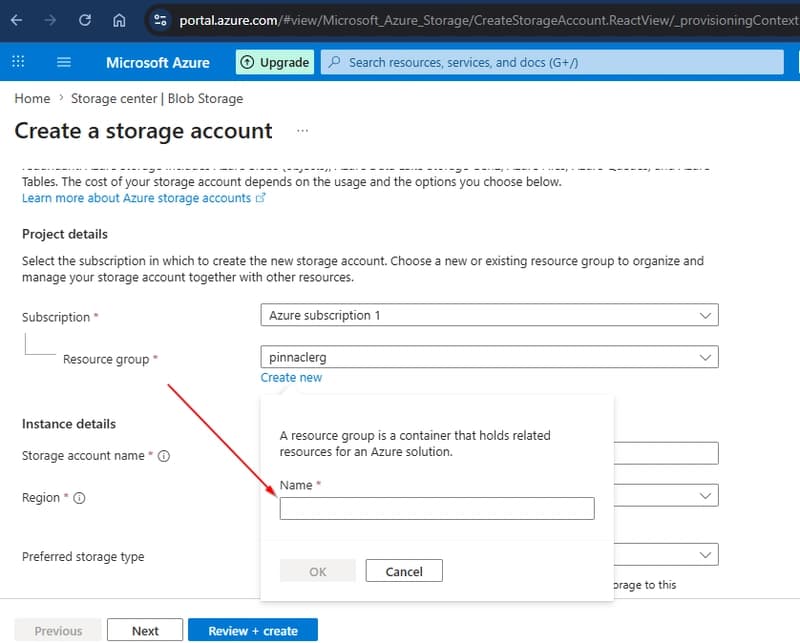Open the Resource group pinnaclerg dropdown

[489, 357]
